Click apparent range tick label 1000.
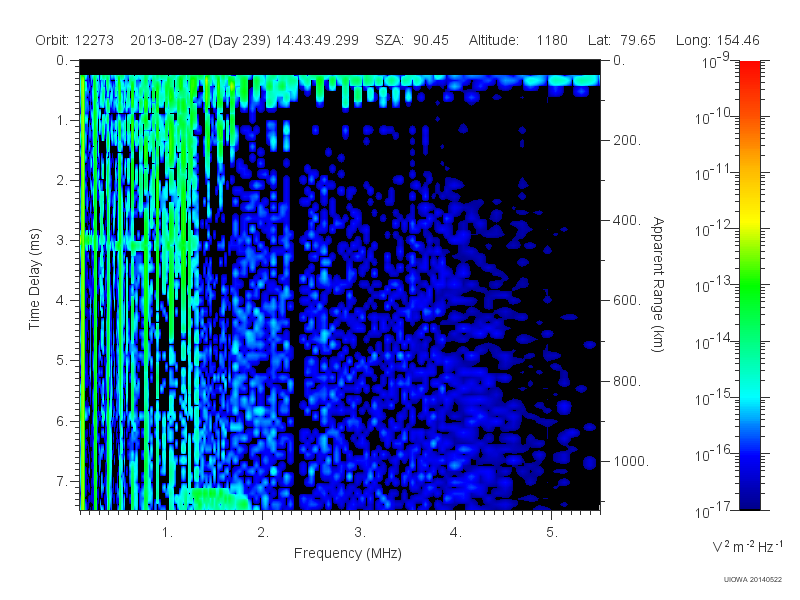Image resolution: width=800 pixels, height=600 pixels. pos(631,461)
